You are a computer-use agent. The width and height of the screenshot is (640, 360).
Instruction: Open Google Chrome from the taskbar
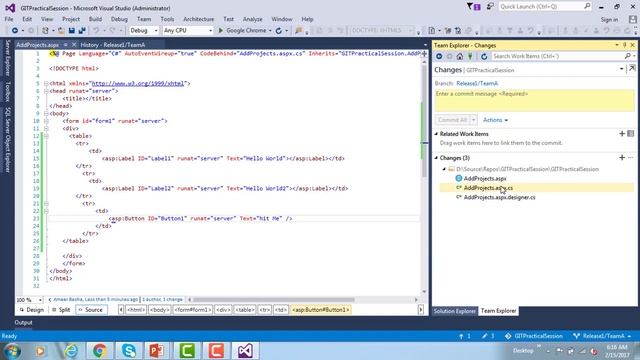[99, 351]
